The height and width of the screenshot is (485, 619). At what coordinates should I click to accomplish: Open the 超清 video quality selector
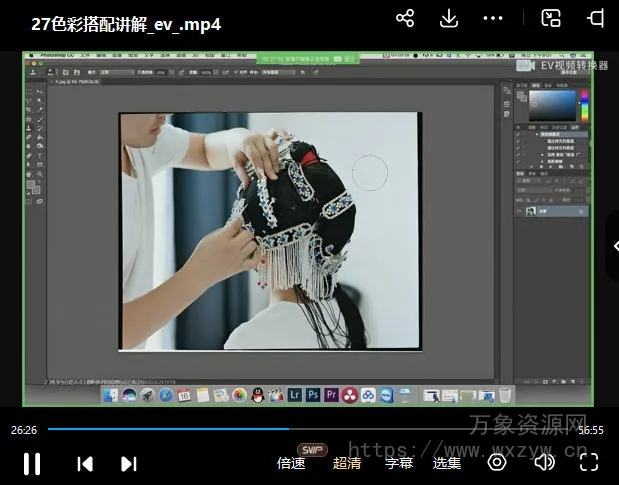[347, 463]
